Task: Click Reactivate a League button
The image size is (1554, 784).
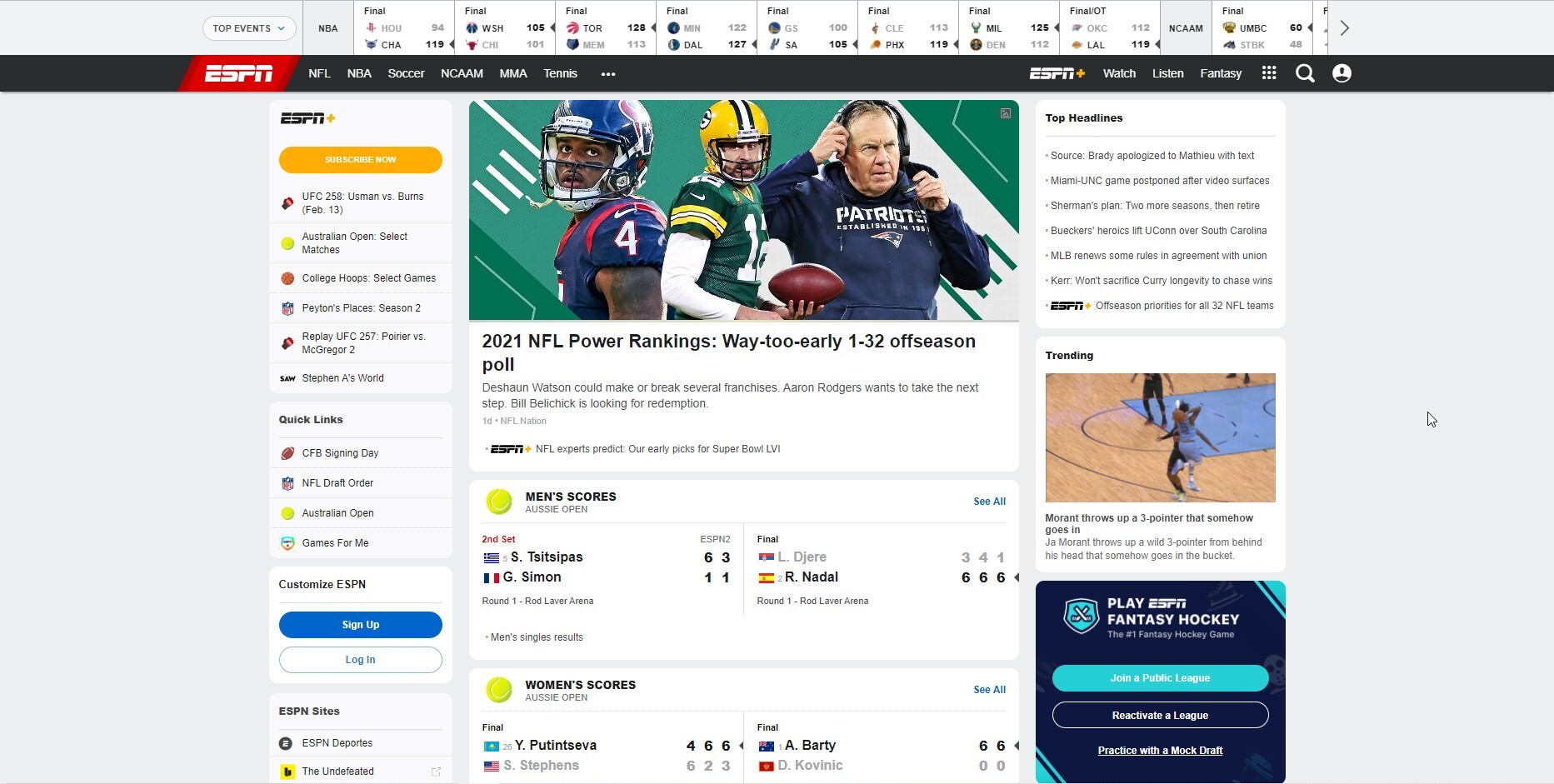Action: 1160,716
